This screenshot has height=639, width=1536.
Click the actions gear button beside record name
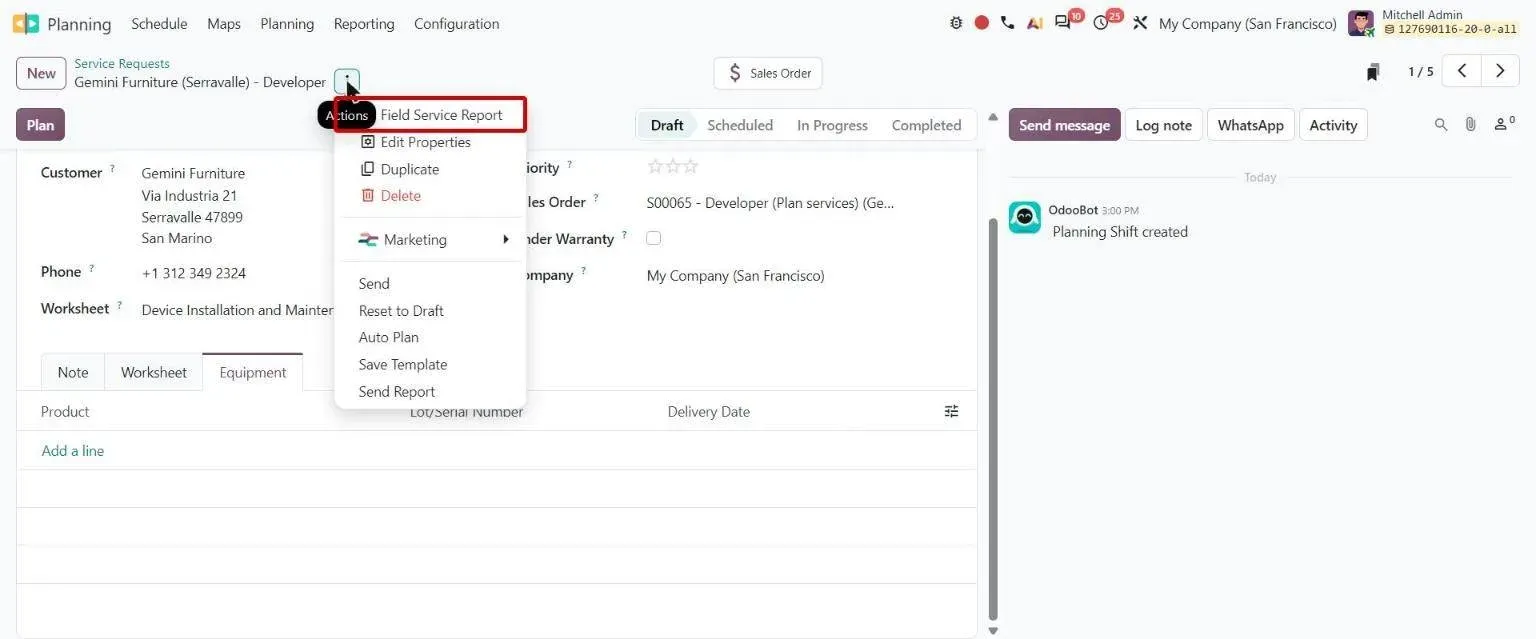pos(347,82)
